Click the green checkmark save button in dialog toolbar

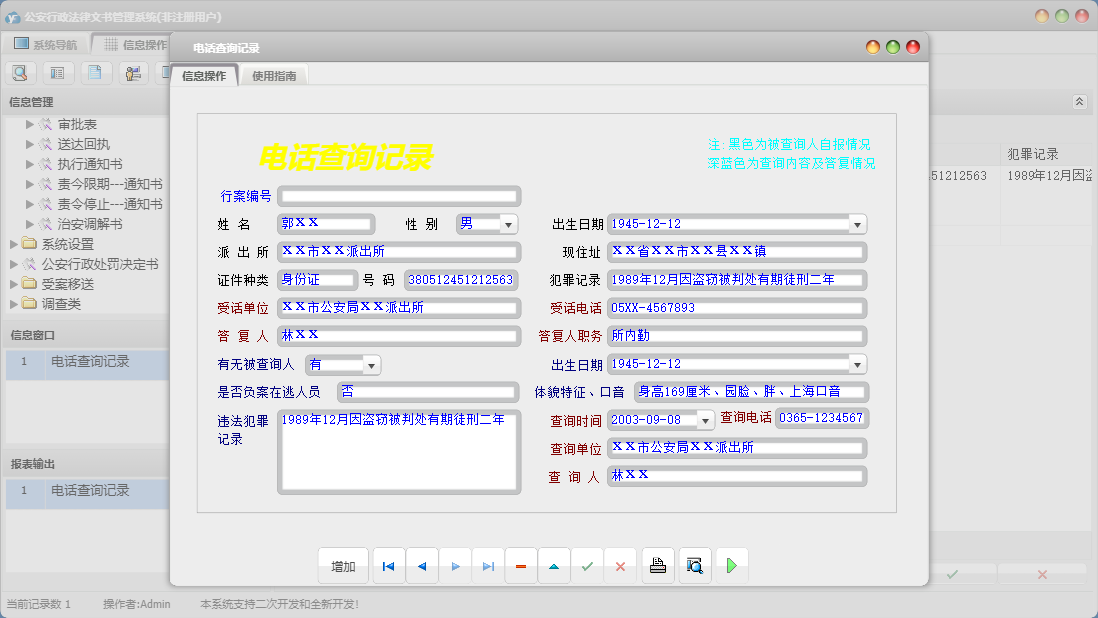pyautogui.click(x=587, y=566)
